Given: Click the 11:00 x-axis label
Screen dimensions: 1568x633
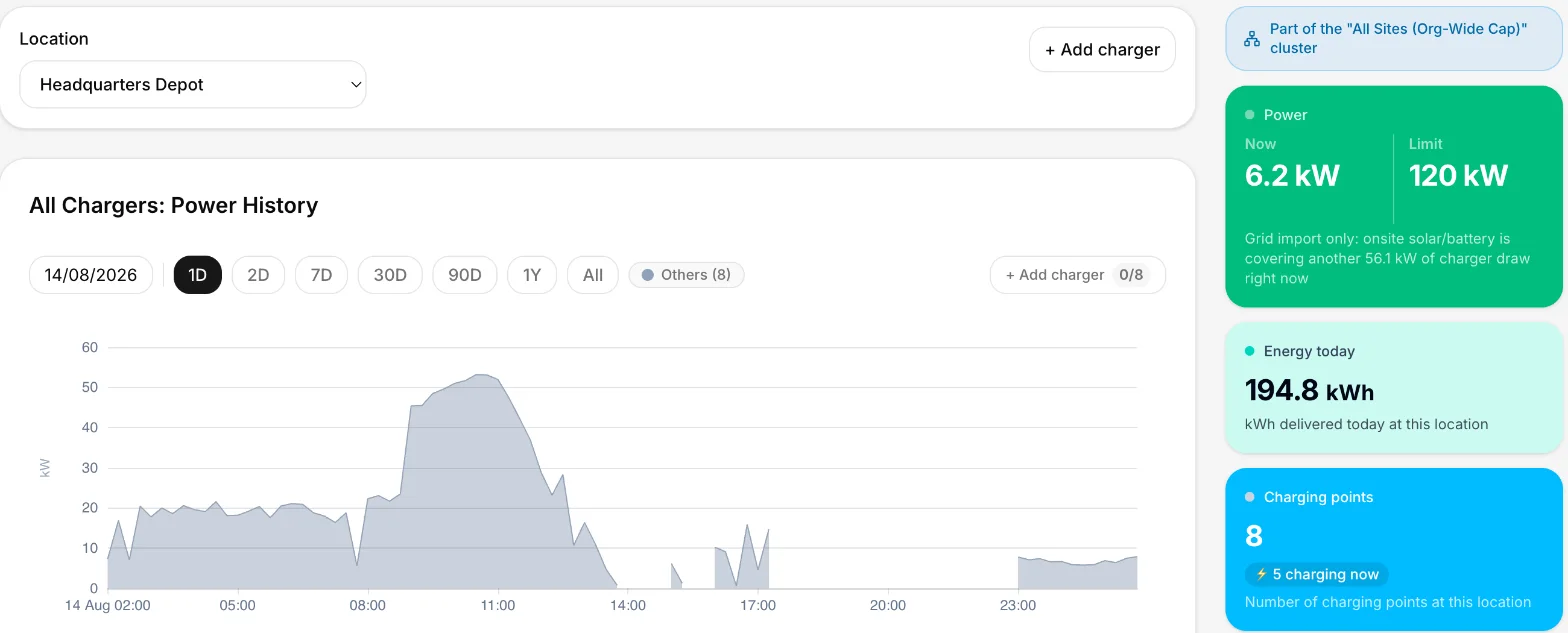Looking at the screenshot, I should coord(498,606).
